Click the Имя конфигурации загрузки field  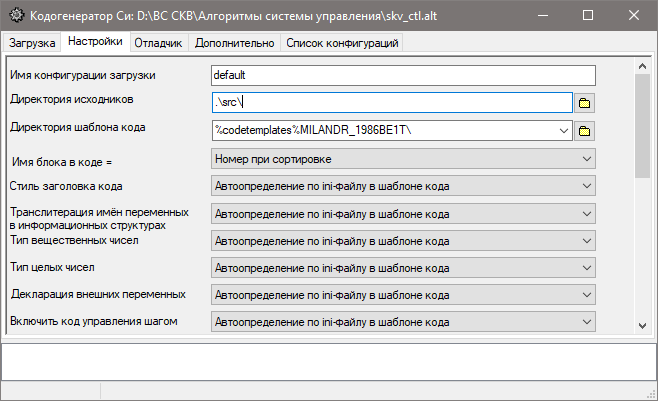tap(403, 75)
